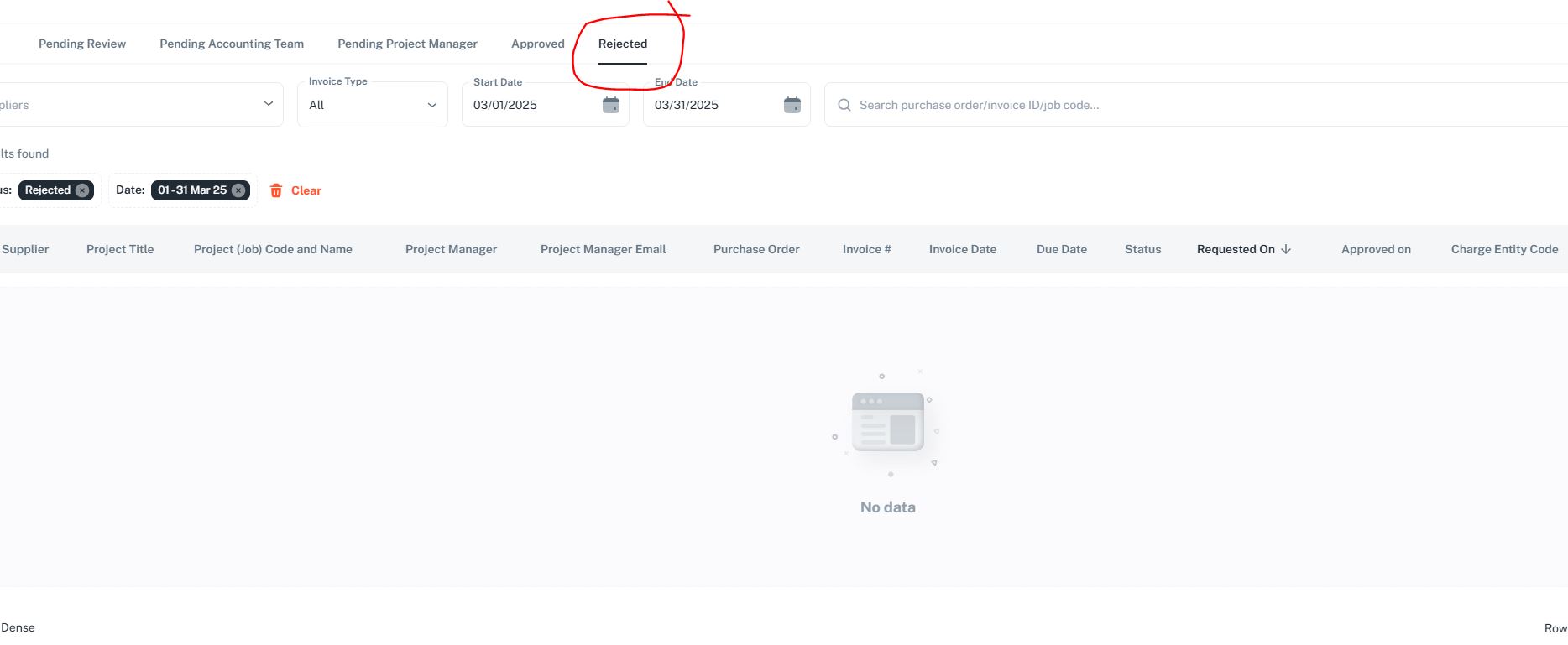The image size is (1568, 645).
Task: Click the red trash Clear icon
Action: click(x=276, y=190)
